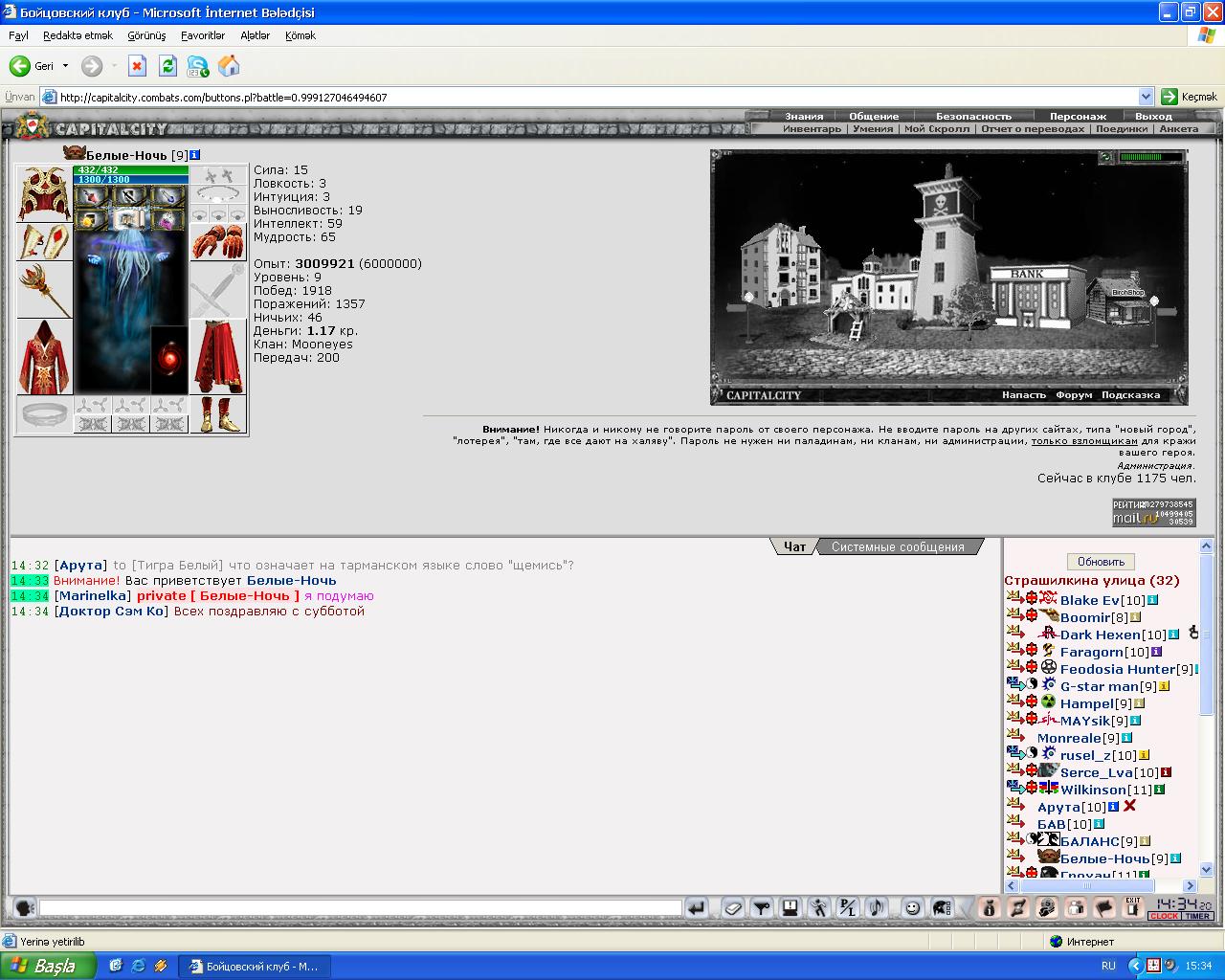Open the Умения submenu link
1225x980 pixels.
[x=873, y=128]
